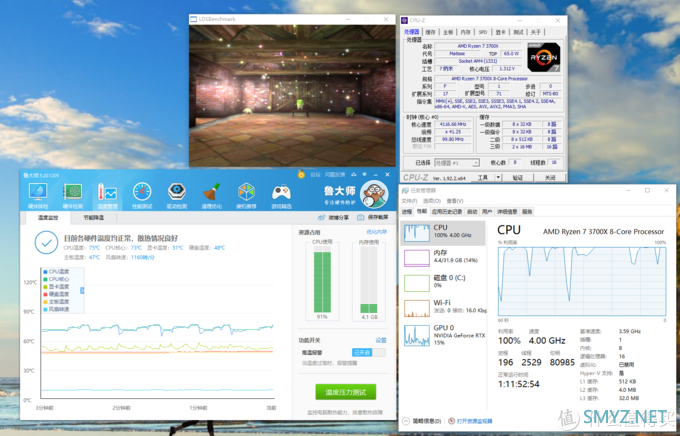This screenshot has width=680, height=436.
Task: Toggle 主板温度 legend item in chart
Action: [56, 302]
